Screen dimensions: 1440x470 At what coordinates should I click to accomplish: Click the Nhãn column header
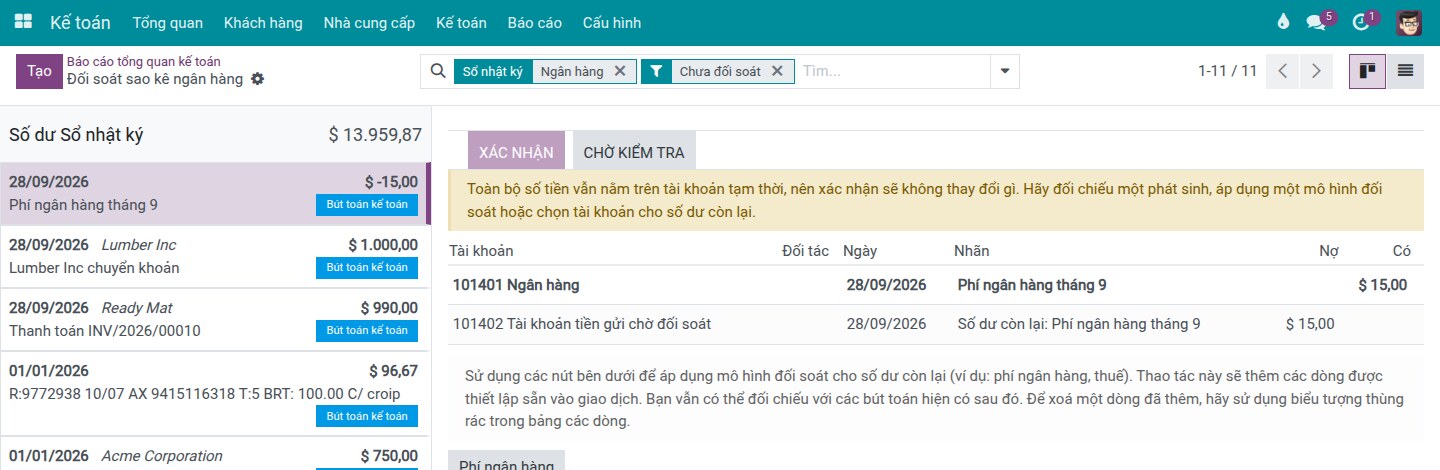pos(972,251)
